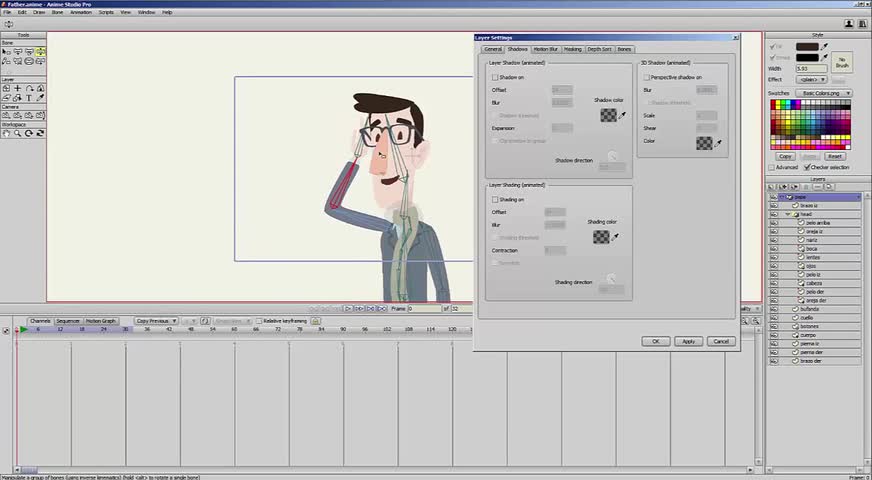Screen dimensions: 872x480
Task: Enable the Shadow on checkbox
Action: [495, 77]
